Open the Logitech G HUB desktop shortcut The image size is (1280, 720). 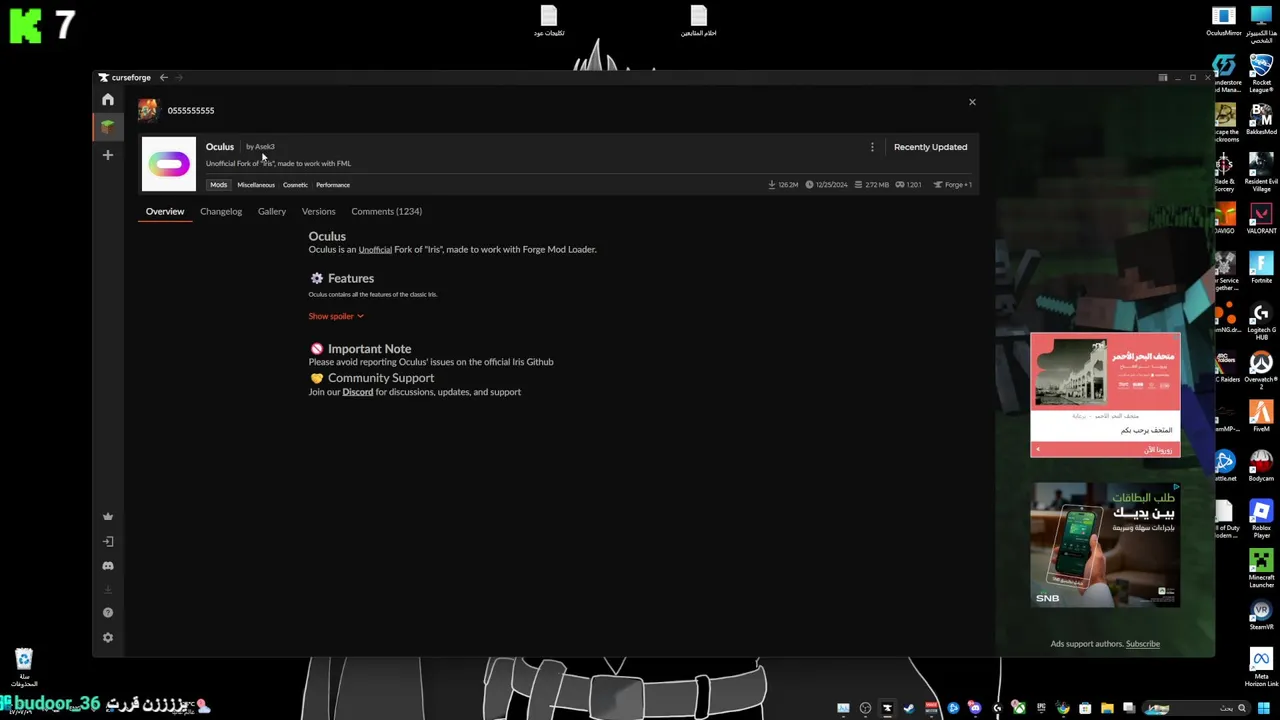pyautogui.click(x=1261, y=320)
